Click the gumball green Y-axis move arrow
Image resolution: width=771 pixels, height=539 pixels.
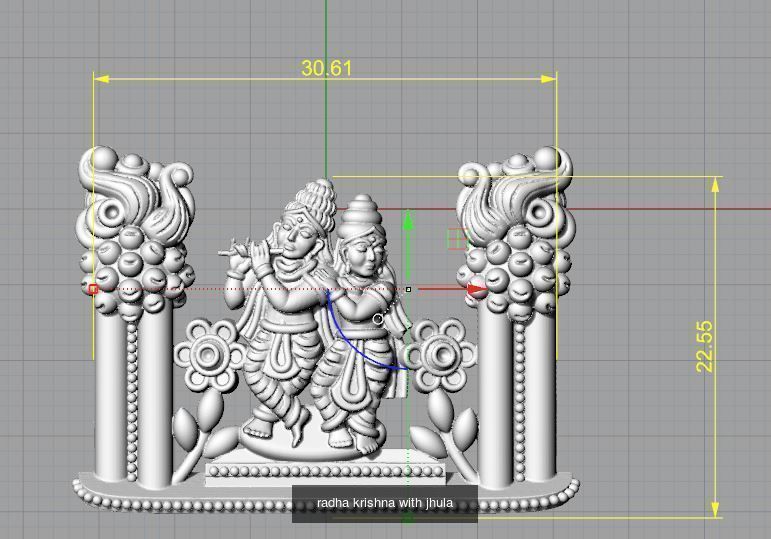click(408, 220)
